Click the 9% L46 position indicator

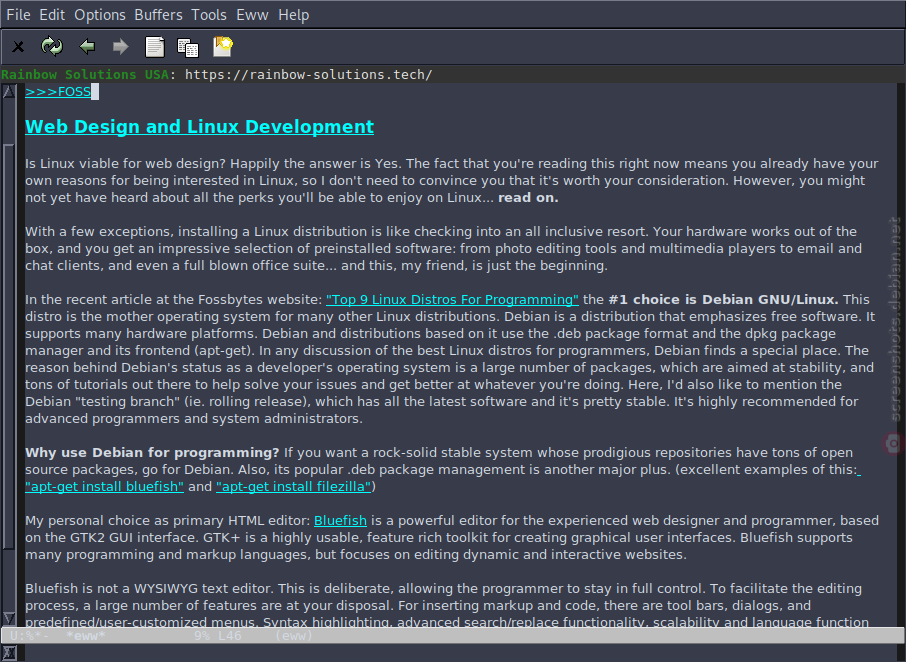coord(218,636)
